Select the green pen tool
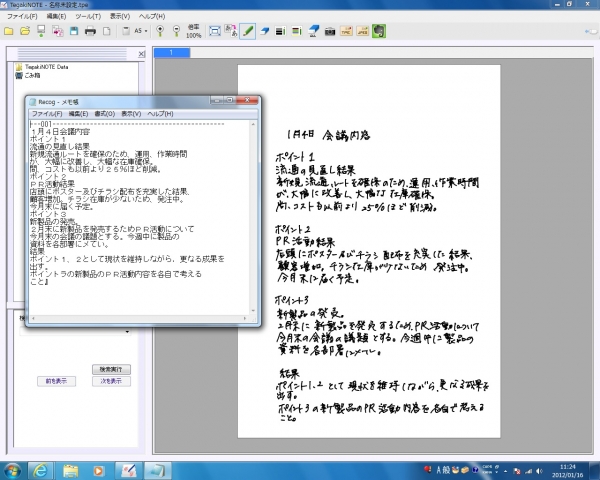Image resolution: width=600 pixels, height=480 pixels. [248, 31]
